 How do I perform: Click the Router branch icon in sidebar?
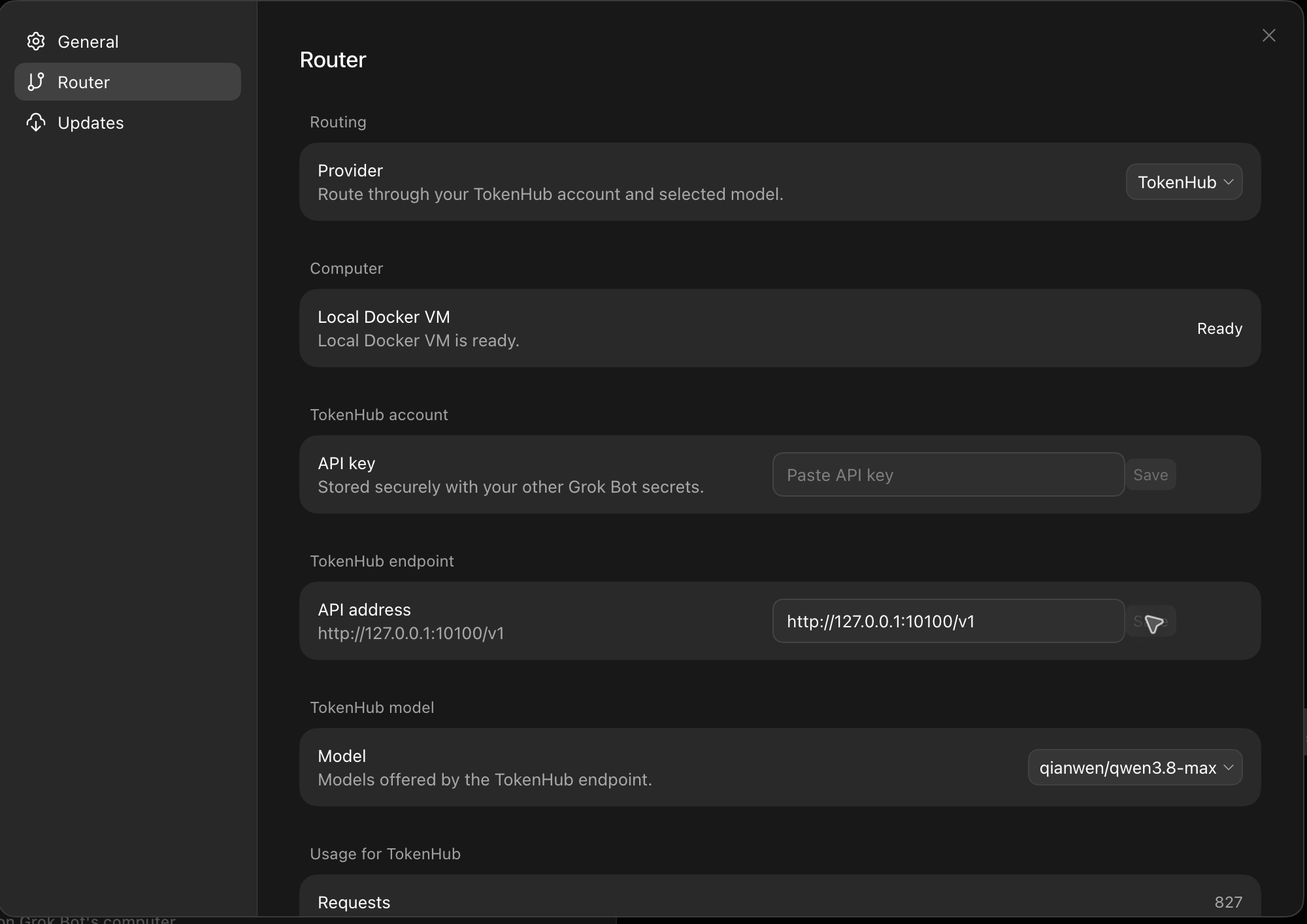click(36, 82)
